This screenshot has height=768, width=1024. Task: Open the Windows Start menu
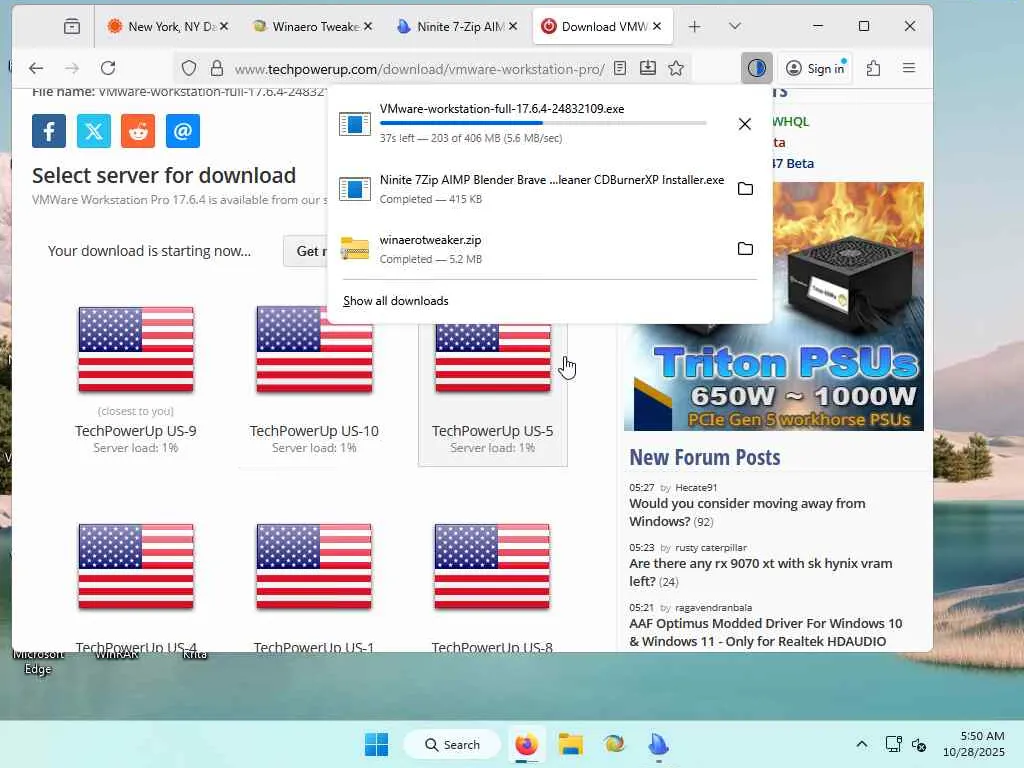(x=376, y=744)
